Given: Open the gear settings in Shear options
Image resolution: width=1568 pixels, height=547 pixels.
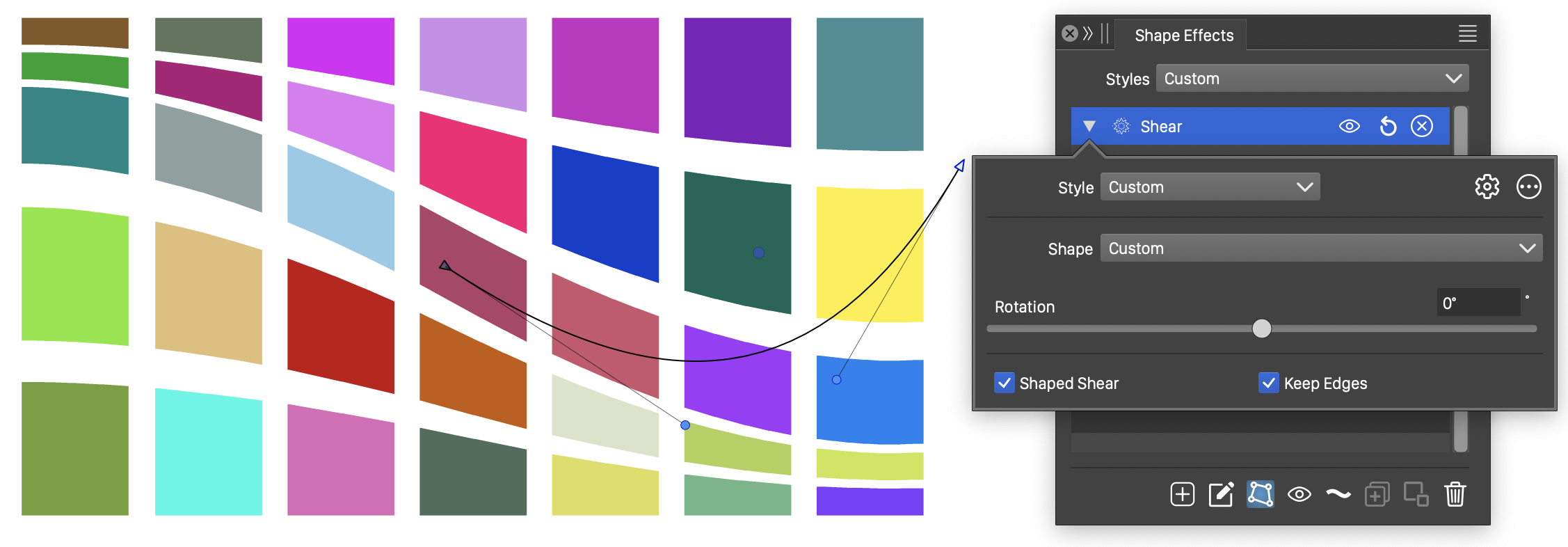Looking at the screenshot, I should [x=1487, y=187].
